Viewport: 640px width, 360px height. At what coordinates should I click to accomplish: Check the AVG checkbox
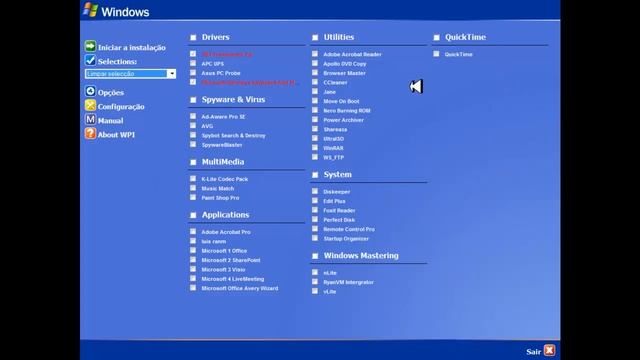193,126
